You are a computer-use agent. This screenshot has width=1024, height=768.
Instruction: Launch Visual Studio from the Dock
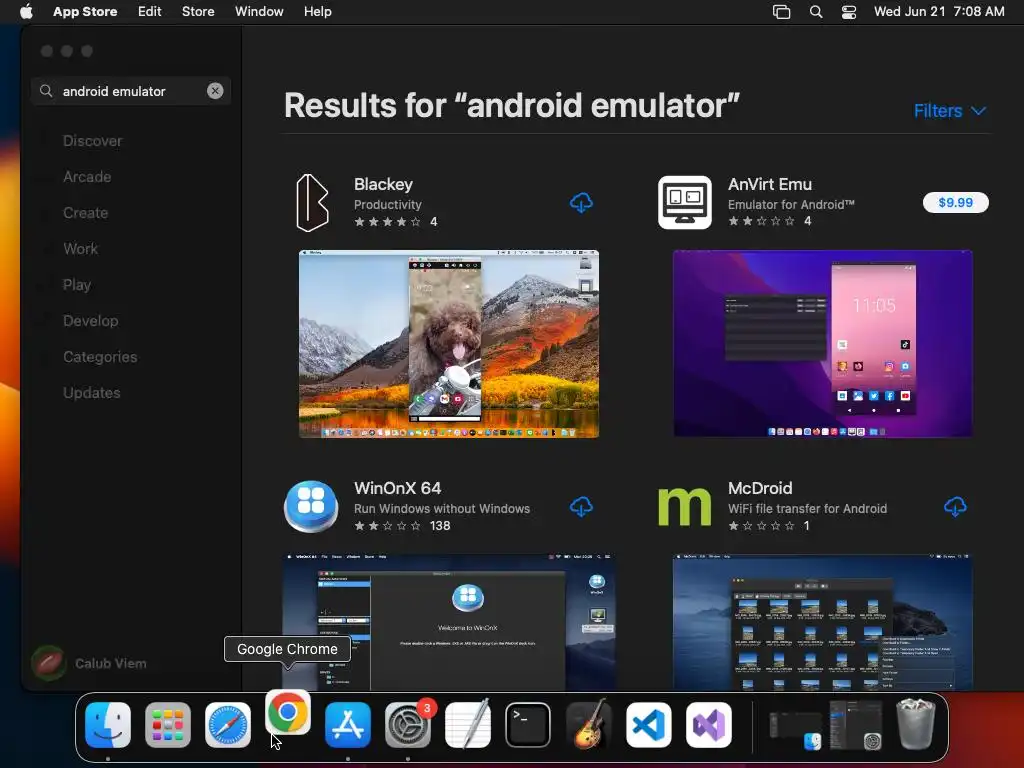709,725
